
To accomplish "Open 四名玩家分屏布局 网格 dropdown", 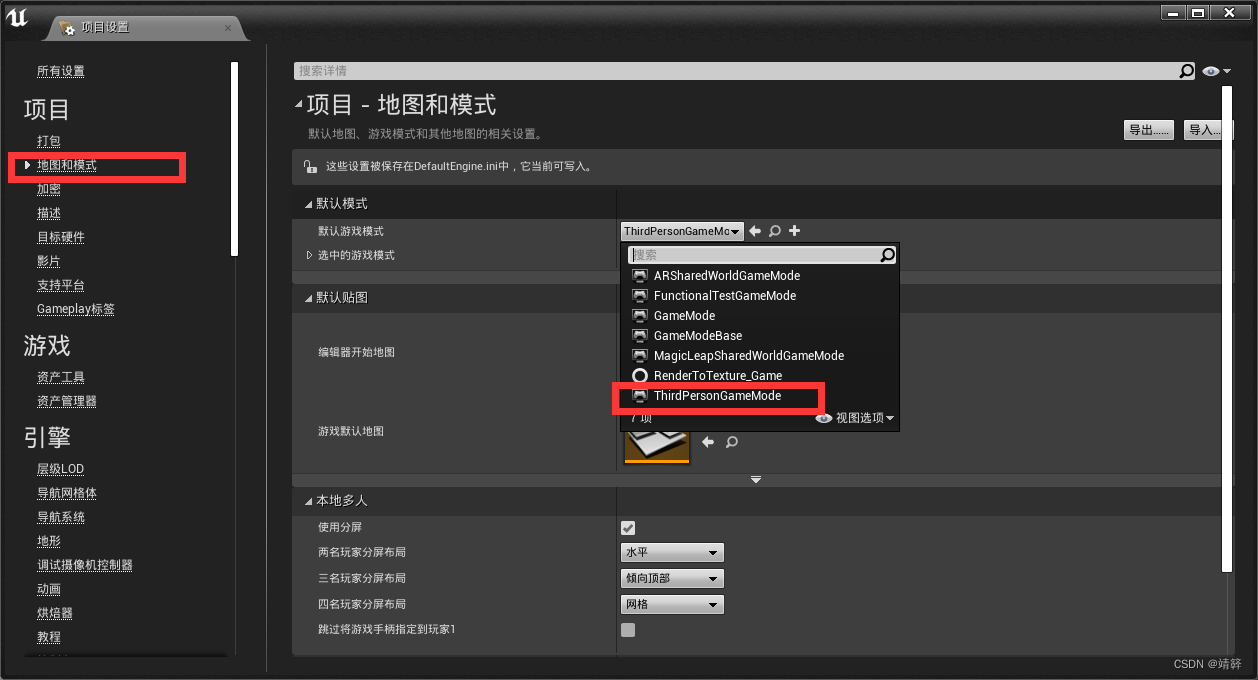I will 672,605.
